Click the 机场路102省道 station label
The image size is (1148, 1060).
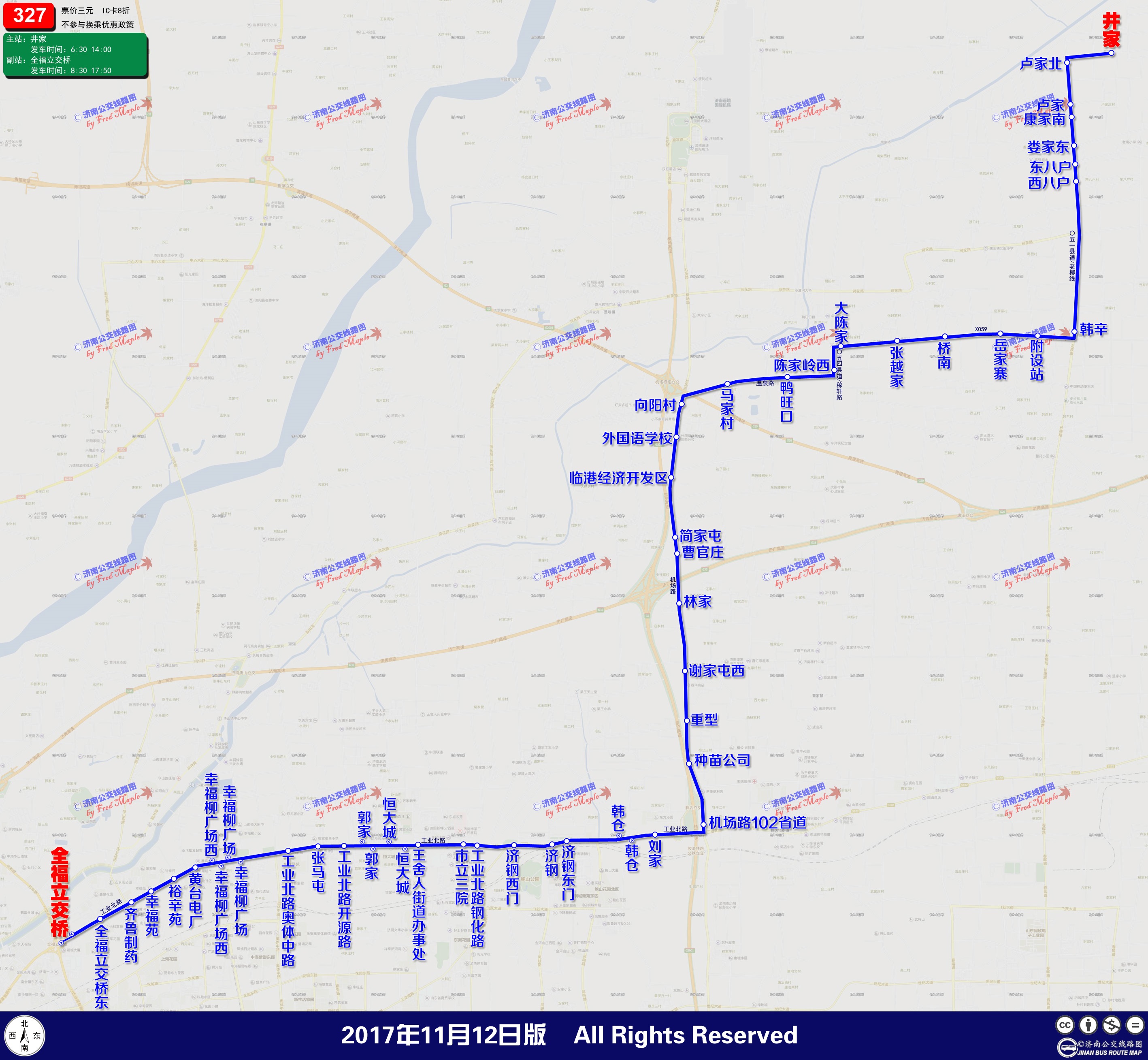758,823
